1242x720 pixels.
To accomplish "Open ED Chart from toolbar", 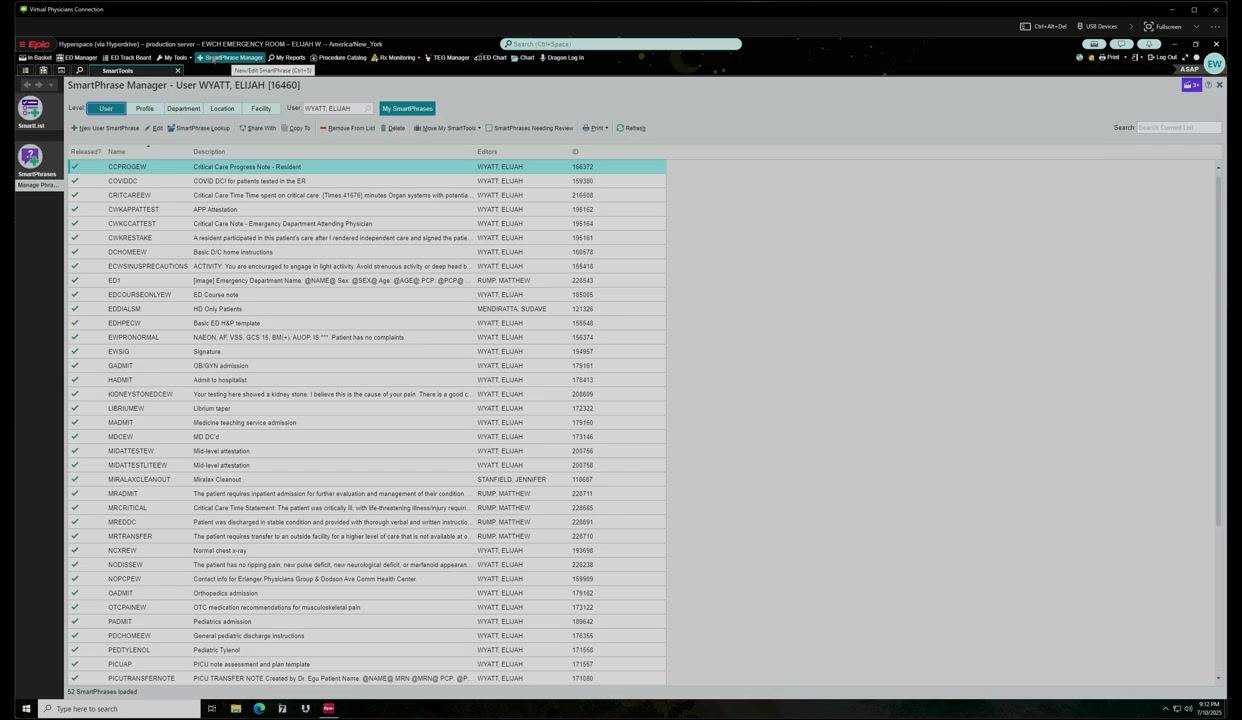I will click(x=491, y=58).
